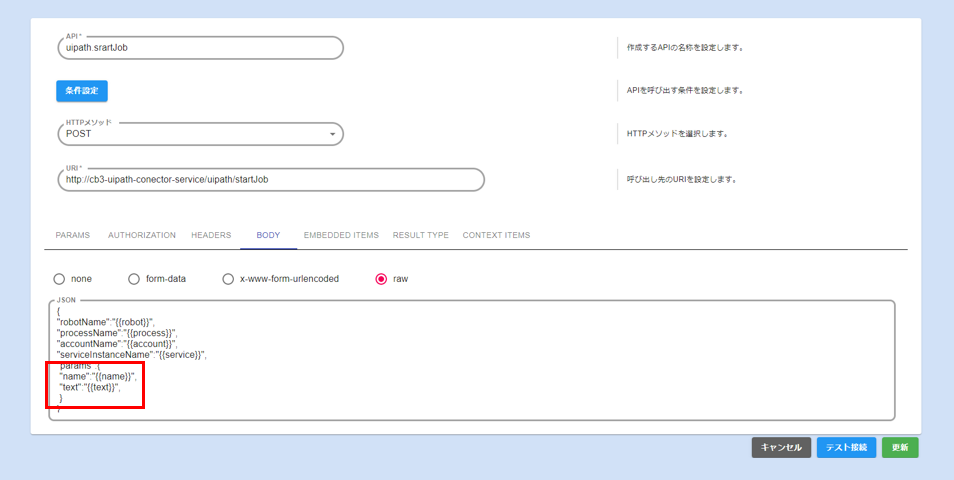Click the BODY tab
Image resolution: width=954 pixels, height=480 pixels.
[x=268, y=235]
